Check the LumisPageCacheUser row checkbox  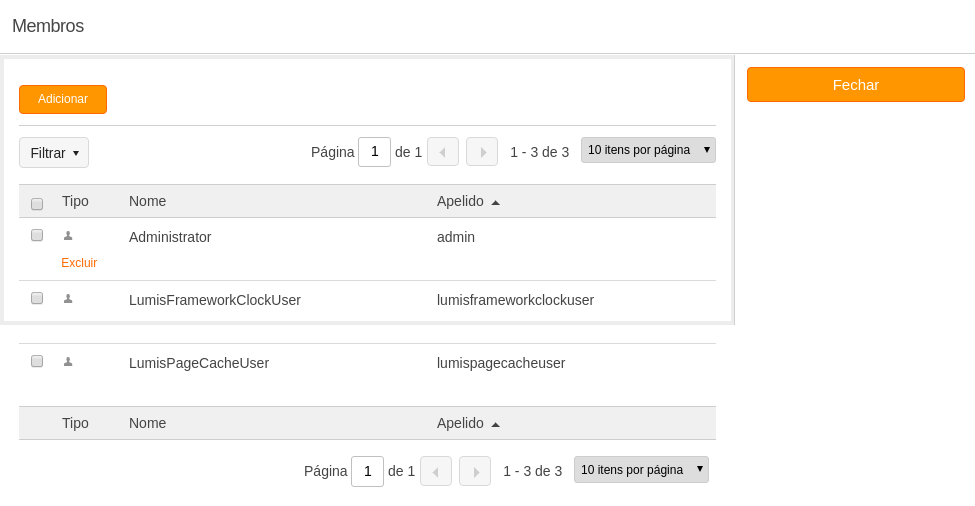pos(37,361)
